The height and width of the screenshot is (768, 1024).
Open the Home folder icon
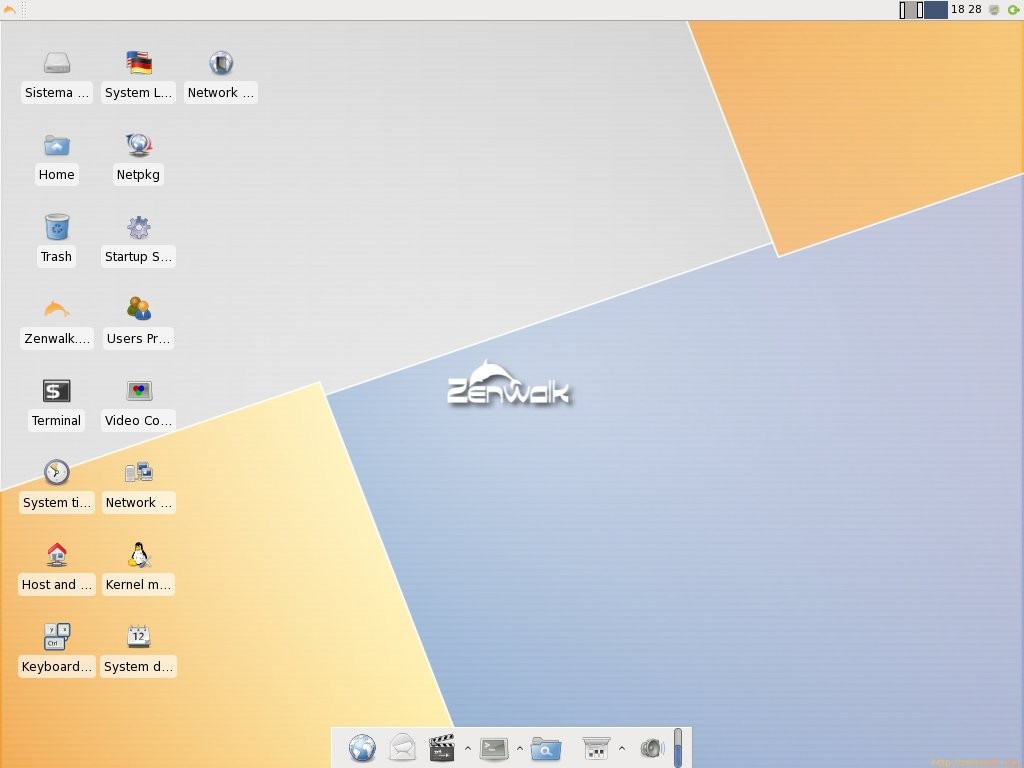(x=56, y=144)
